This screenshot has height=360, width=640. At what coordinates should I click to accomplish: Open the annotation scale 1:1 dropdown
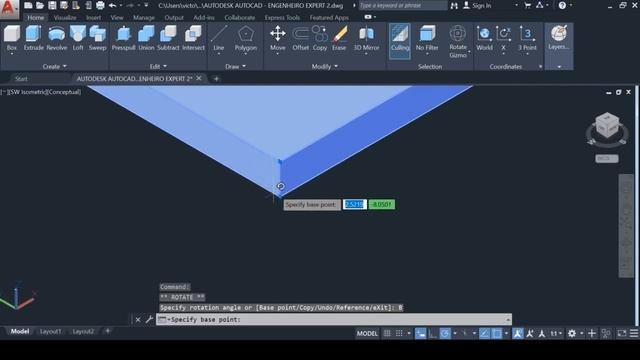pos(556,333)
